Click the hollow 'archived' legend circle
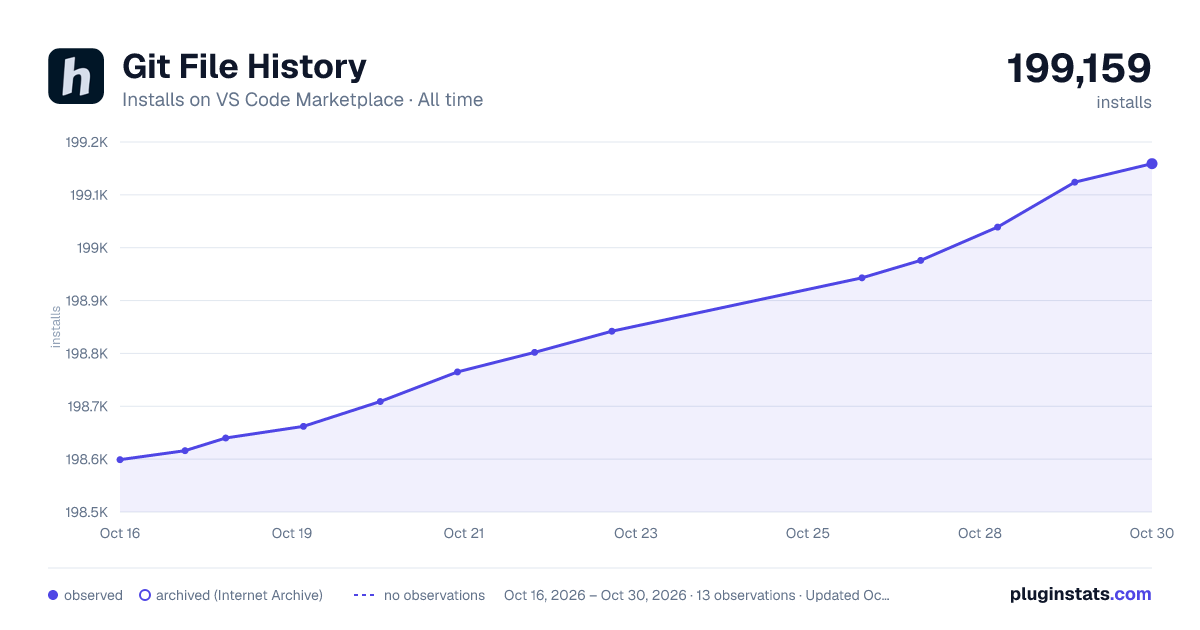The width and height of the screenshot is (1200, 630). coord(145,595)
